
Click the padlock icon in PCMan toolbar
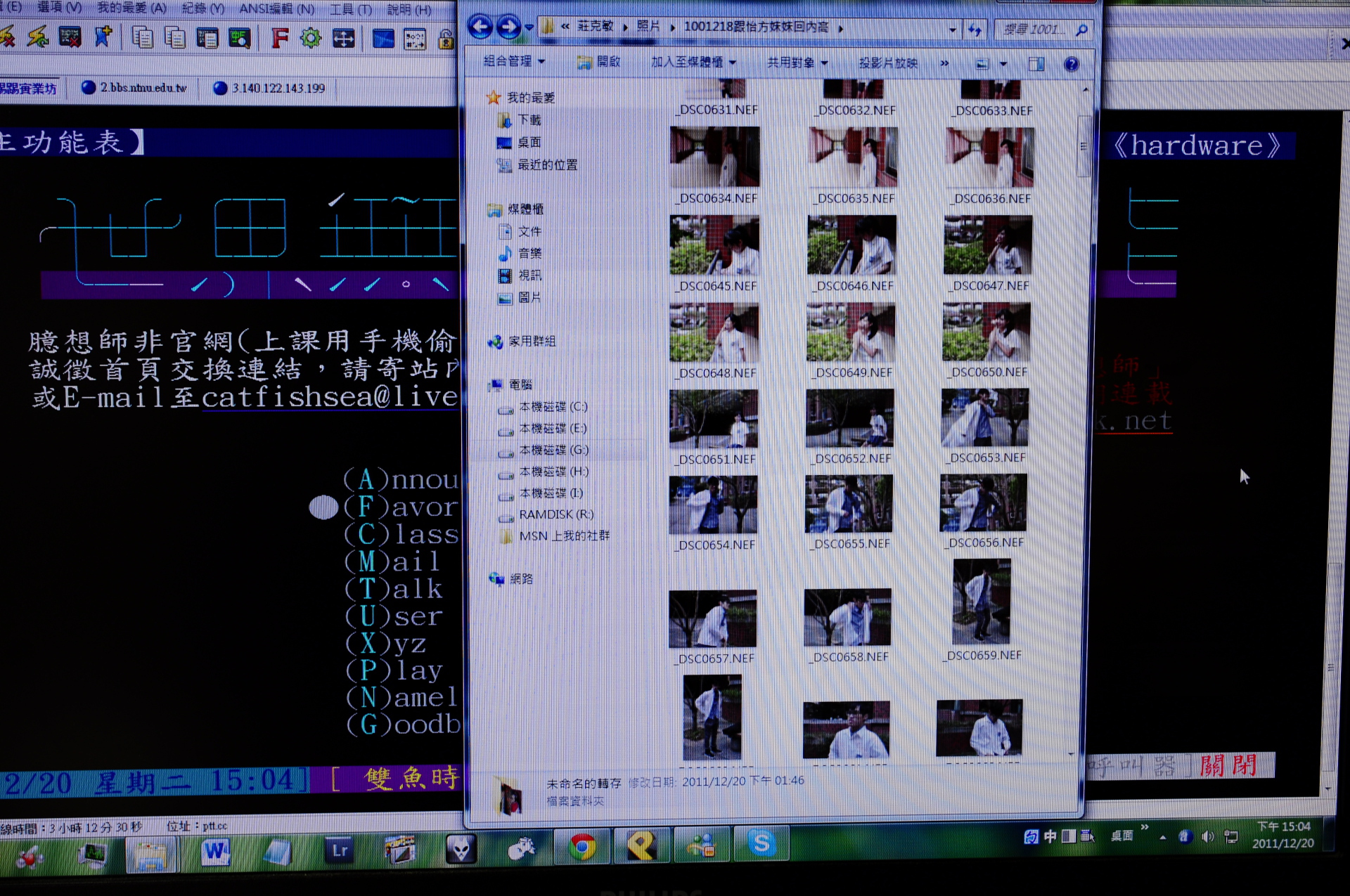pyautogui.click(x=446, y=39)
